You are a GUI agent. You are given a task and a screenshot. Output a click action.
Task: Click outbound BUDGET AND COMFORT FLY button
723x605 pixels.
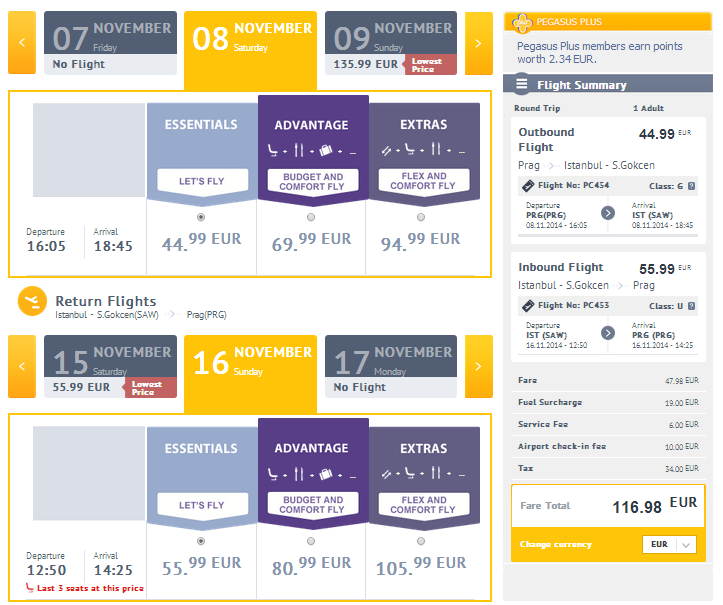point(313,181)
